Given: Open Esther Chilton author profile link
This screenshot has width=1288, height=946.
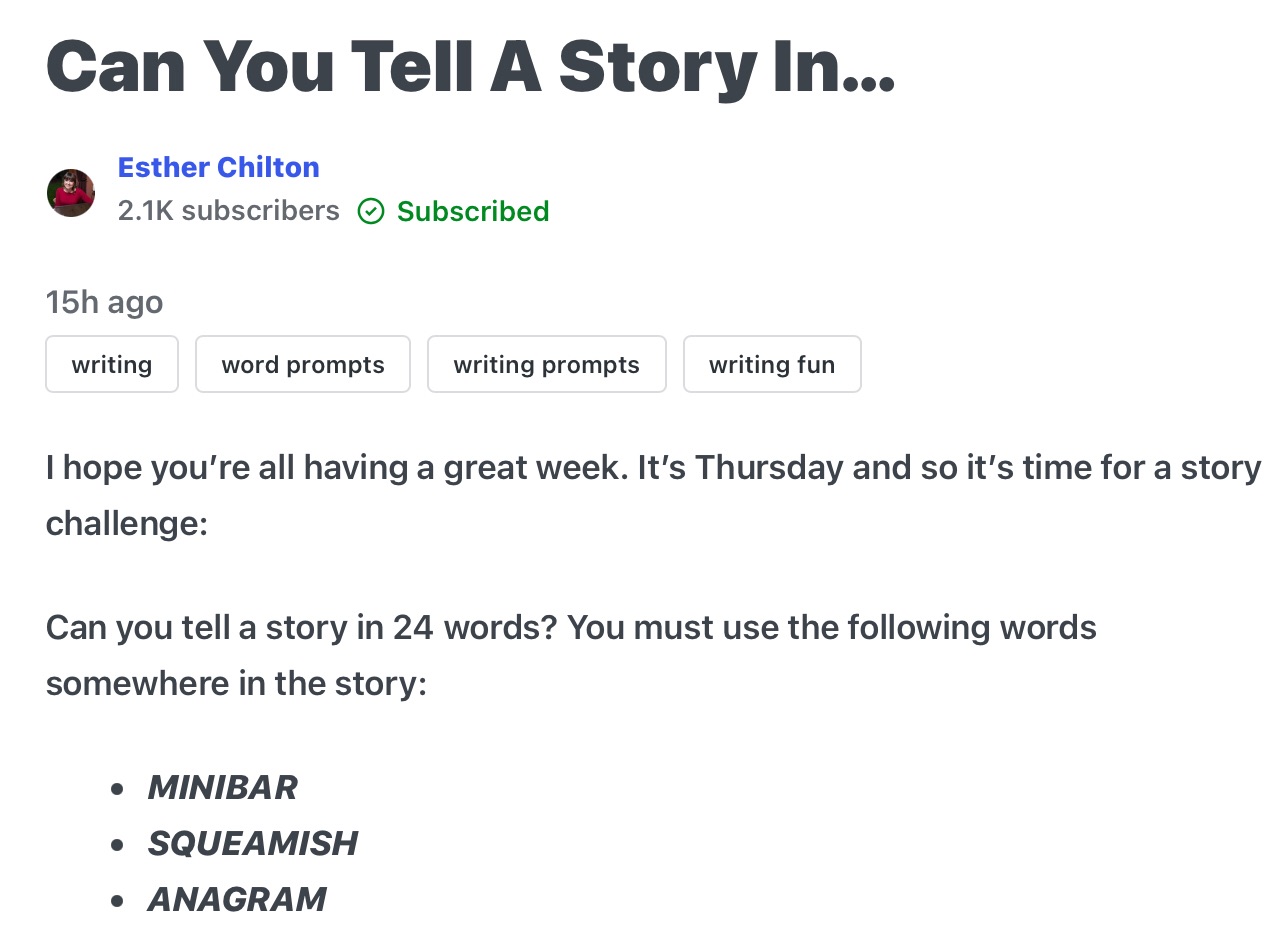Looking at the screenshot, I should click(x=218, y=167).
